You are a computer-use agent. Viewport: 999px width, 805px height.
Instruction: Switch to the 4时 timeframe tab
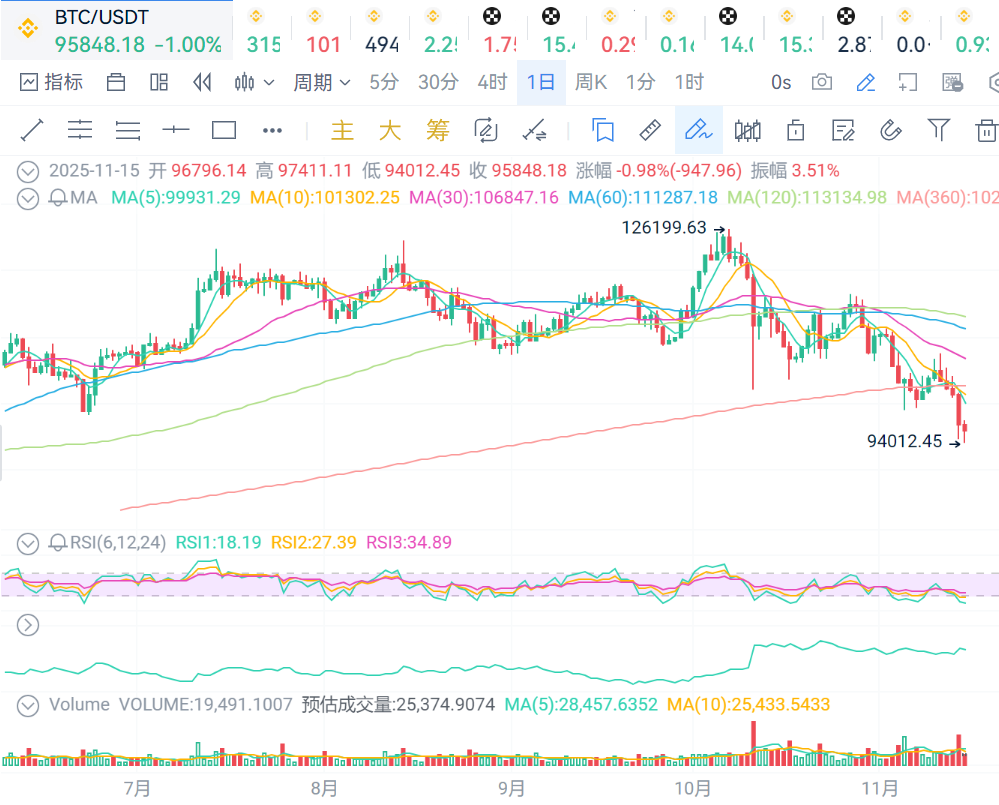491,82
